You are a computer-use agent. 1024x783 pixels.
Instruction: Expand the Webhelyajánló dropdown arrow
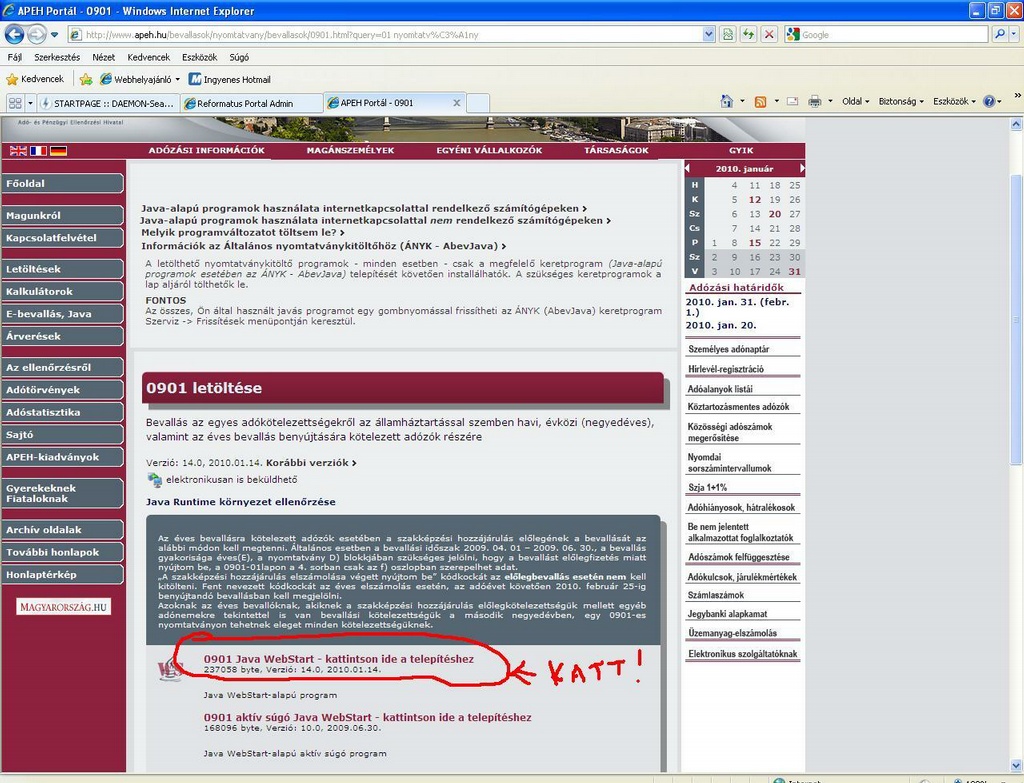177,80
